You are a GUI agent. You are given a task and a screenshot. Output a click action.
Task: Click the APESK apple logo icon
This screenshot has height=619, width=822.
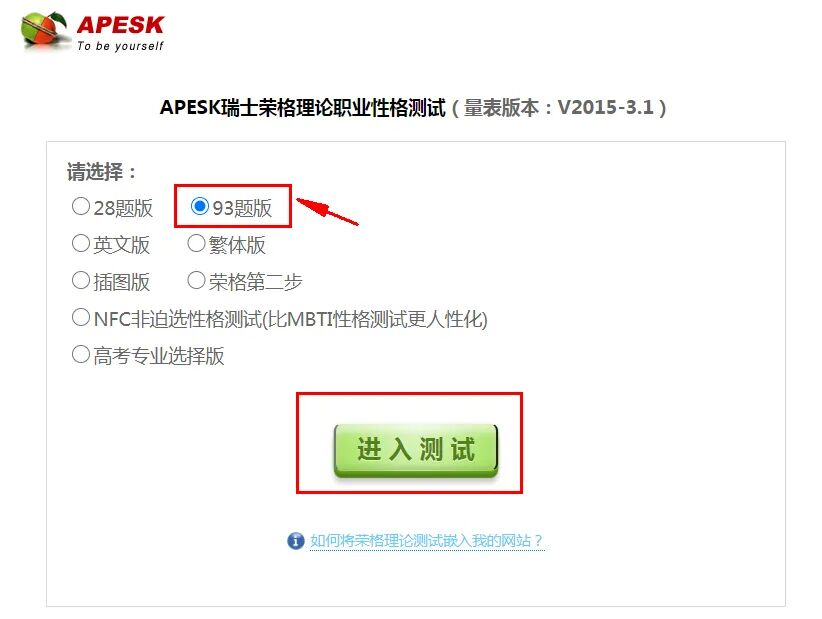(x=44, y=30)
